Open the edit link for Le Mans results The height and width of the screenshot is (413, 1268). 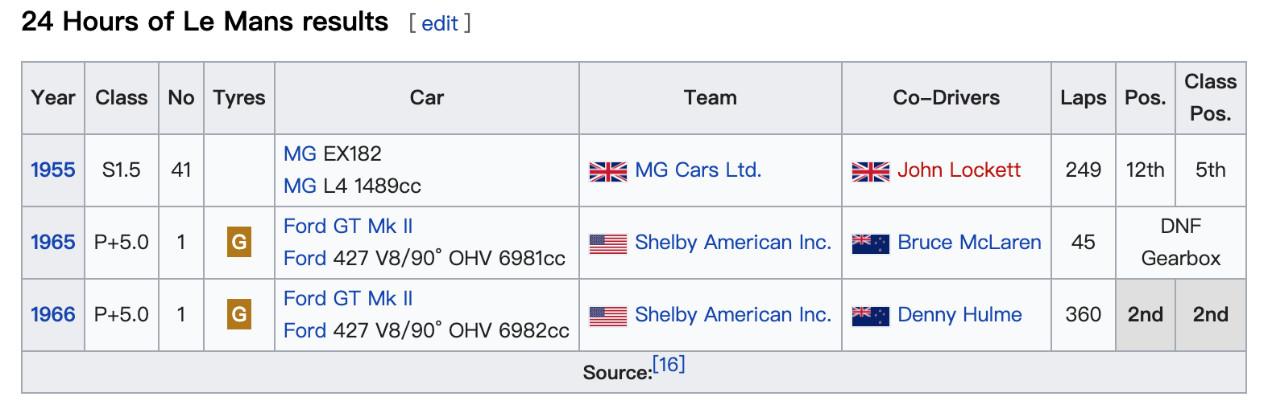pyautogui.click(x=439, y=24)
